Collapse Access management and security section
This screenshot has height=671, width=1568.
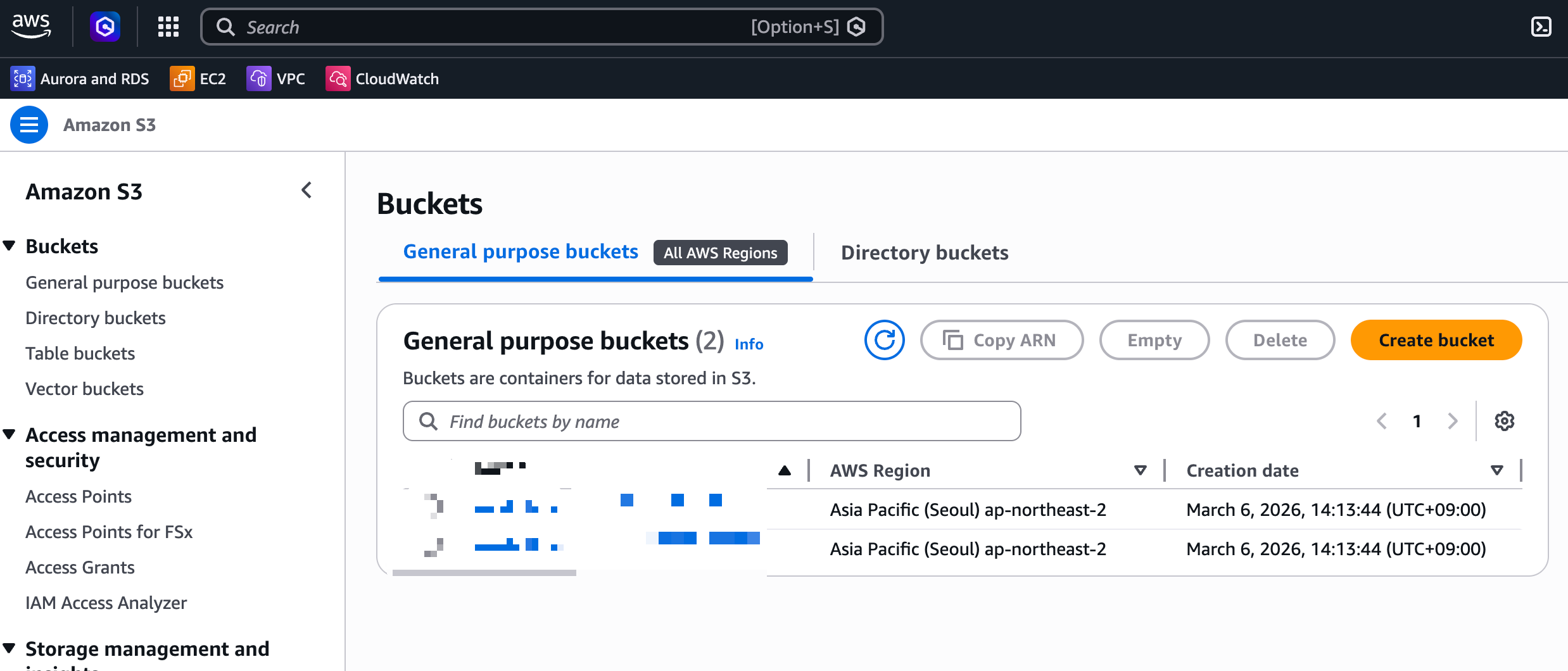click(9, 434)
